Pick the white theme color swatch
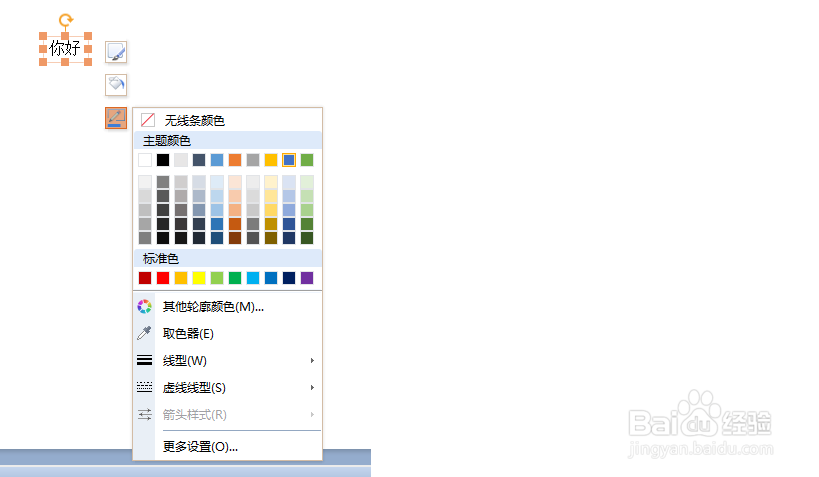The width and height of the screenshot is (819, 477). coord(145,160)
